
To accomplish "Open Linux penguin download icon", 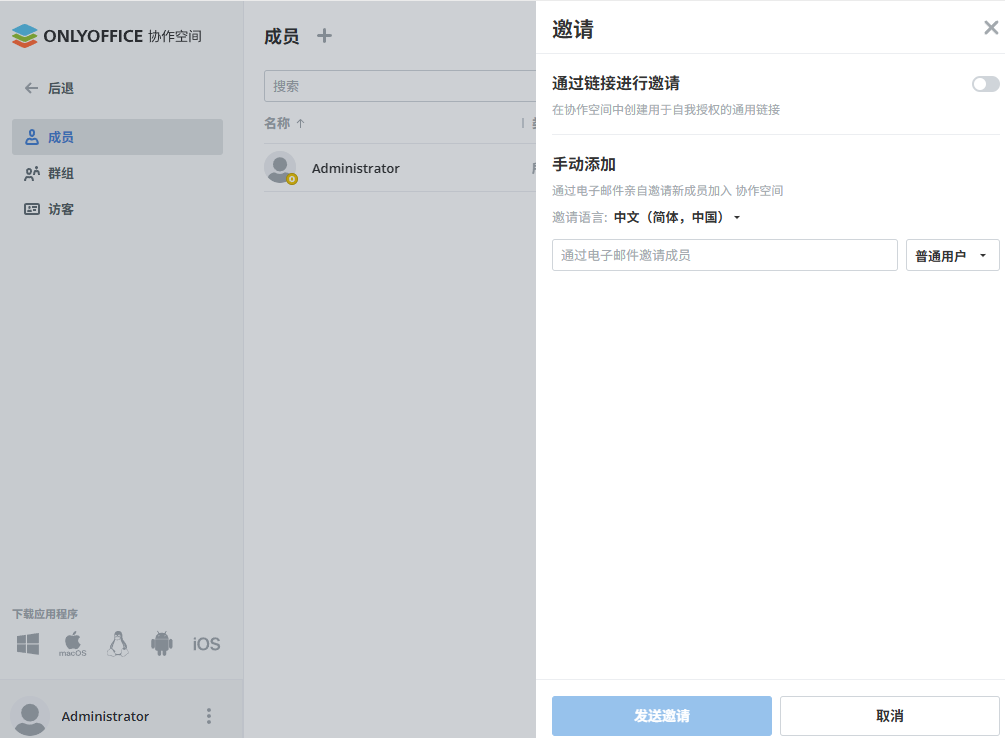I will (118, 644).
